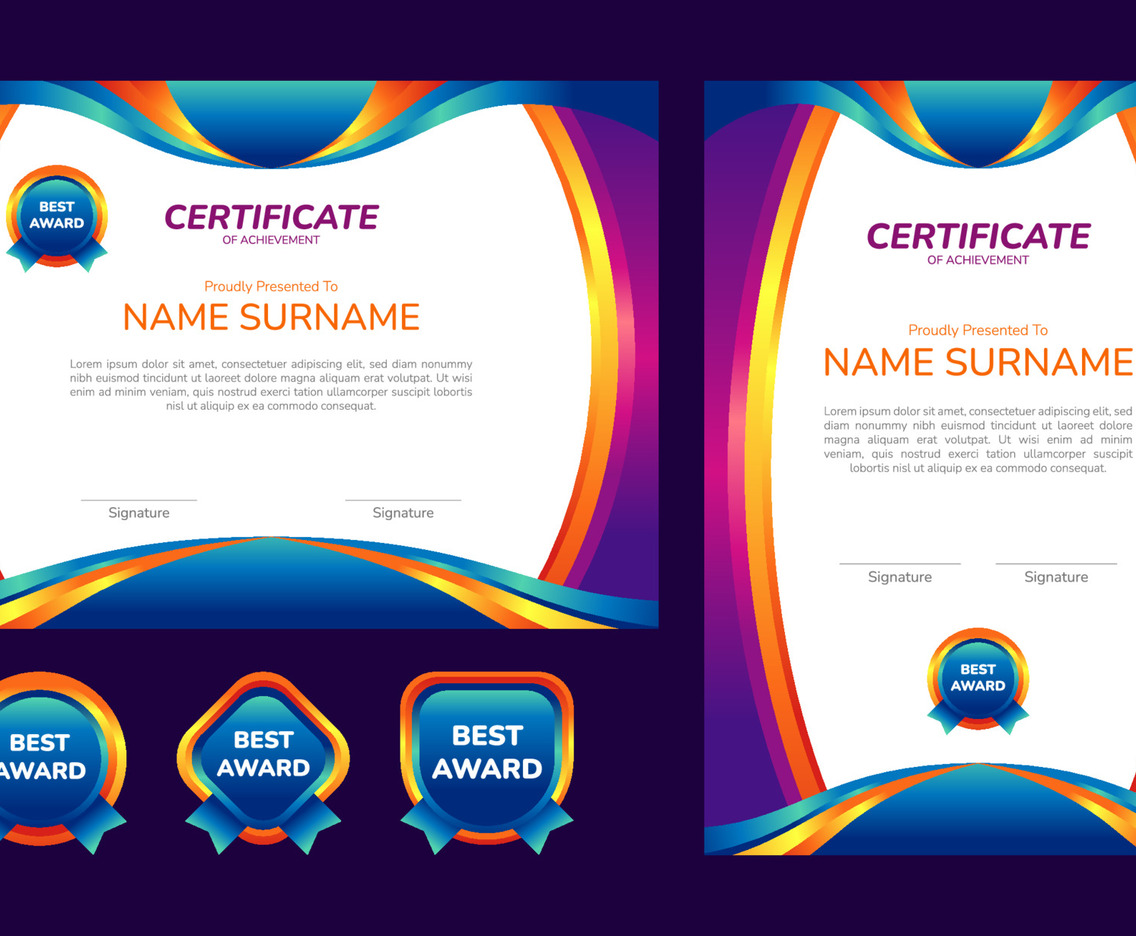Click left Signature label on portrait certificate
This screenshot has width=1136, height=936.
click(x=900, y=577)
